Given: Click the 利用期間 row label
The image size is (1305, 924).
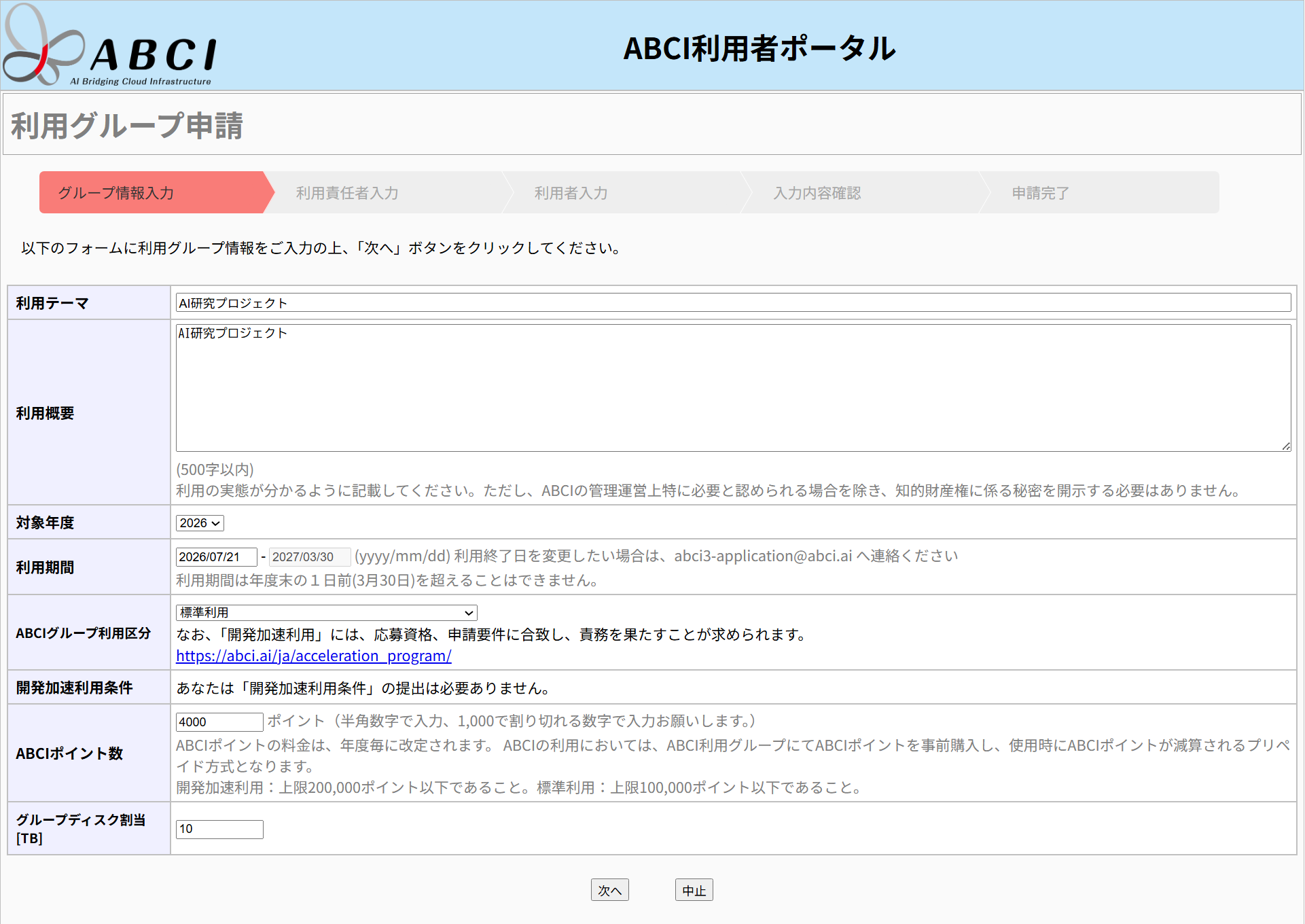Looking at the screenshot, I should (x=46, y=567).
